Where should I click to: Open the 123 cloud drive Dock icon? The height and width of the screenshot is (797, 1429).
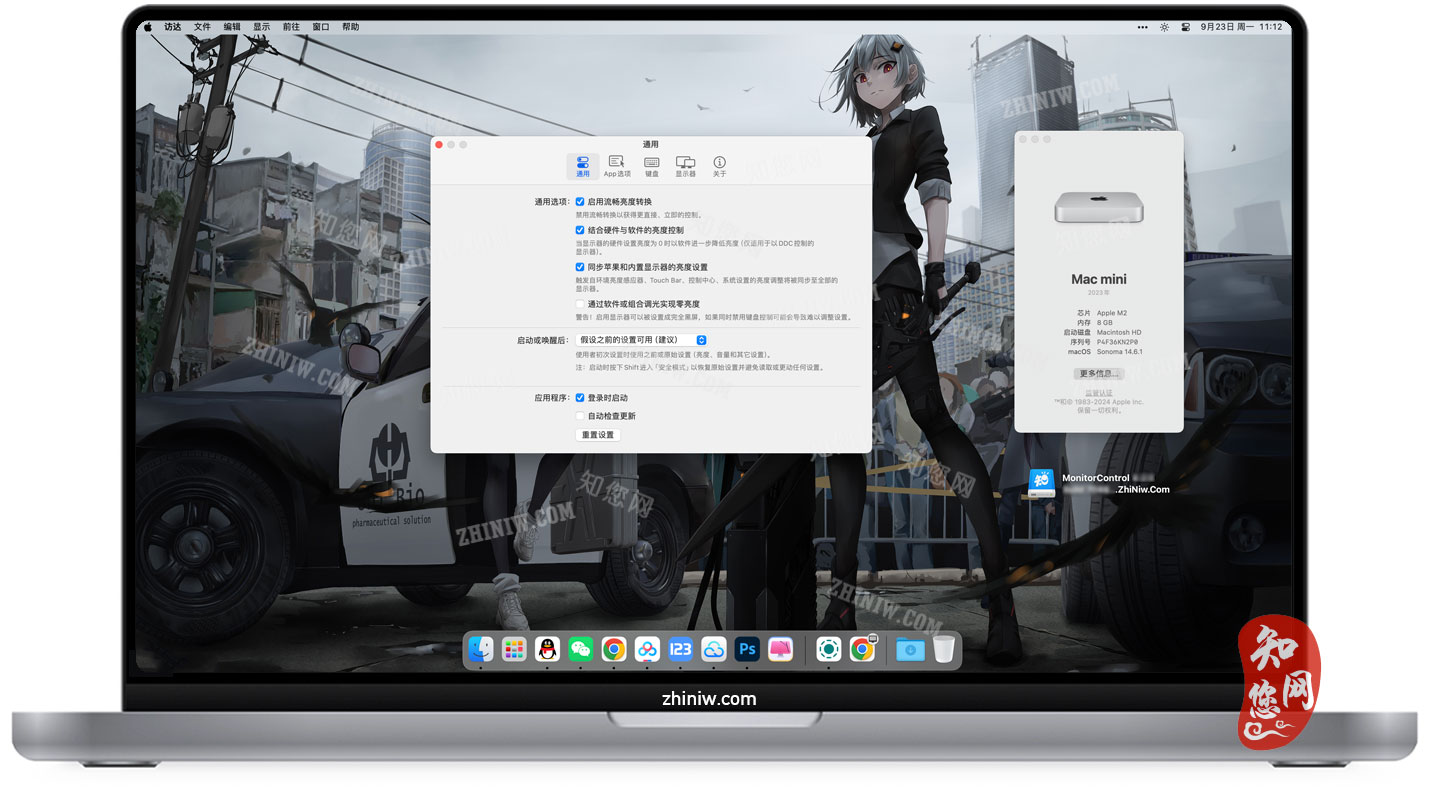pyautogui.click(x=680, y=649)
